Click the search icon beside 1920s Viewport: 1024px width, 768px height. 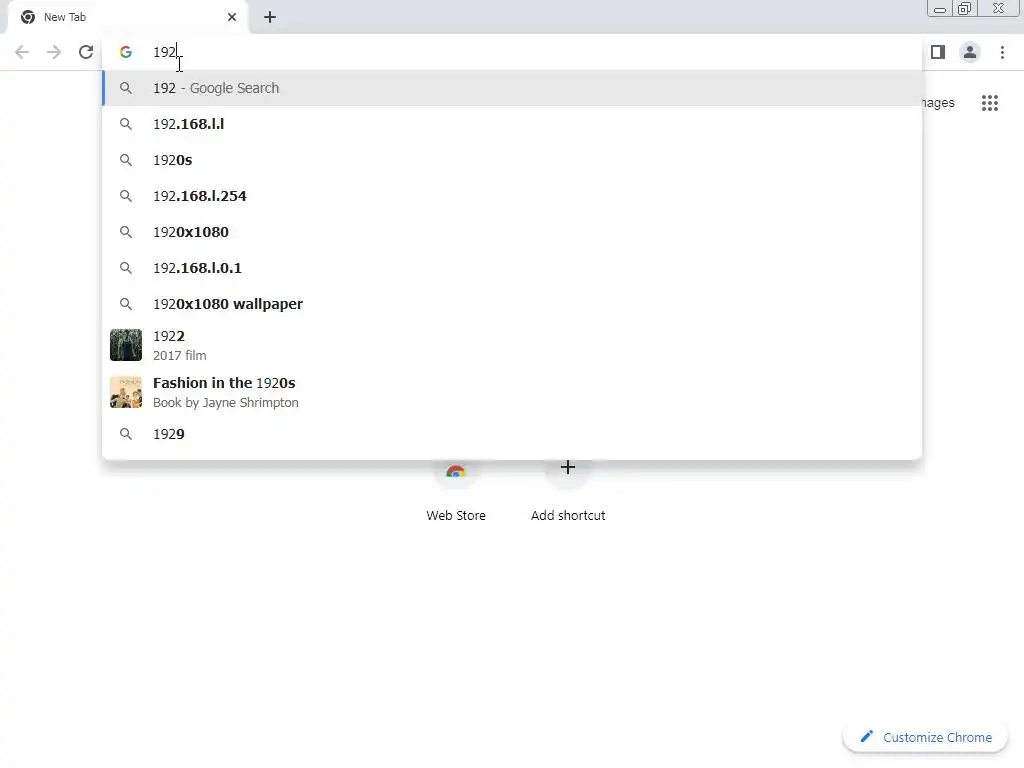click(x=126, y=160)
